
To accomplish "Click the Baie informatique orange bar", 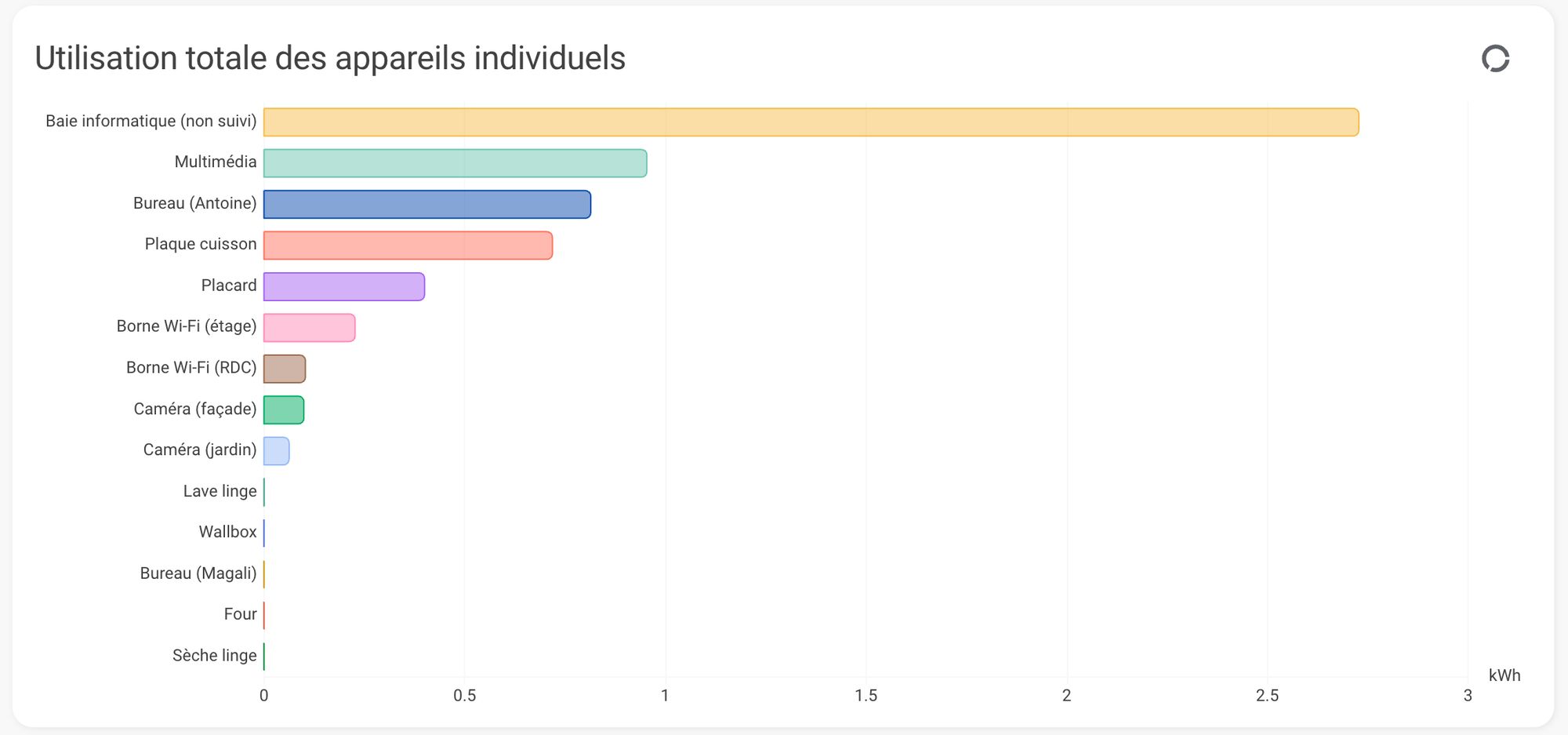I will pyautogui.click(x=811, y=122).
